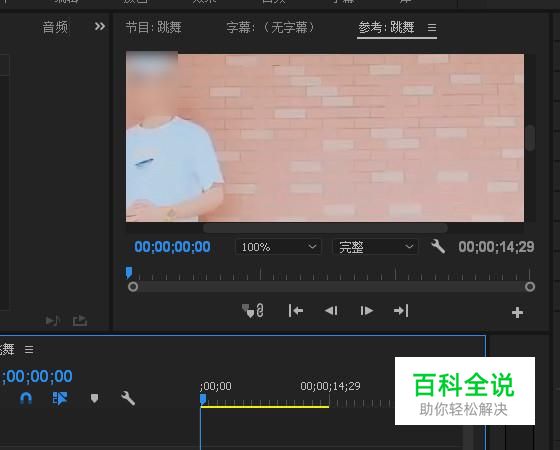
Task: Click the blue playhead timecode 00;00;00;00
Action: 172,247
